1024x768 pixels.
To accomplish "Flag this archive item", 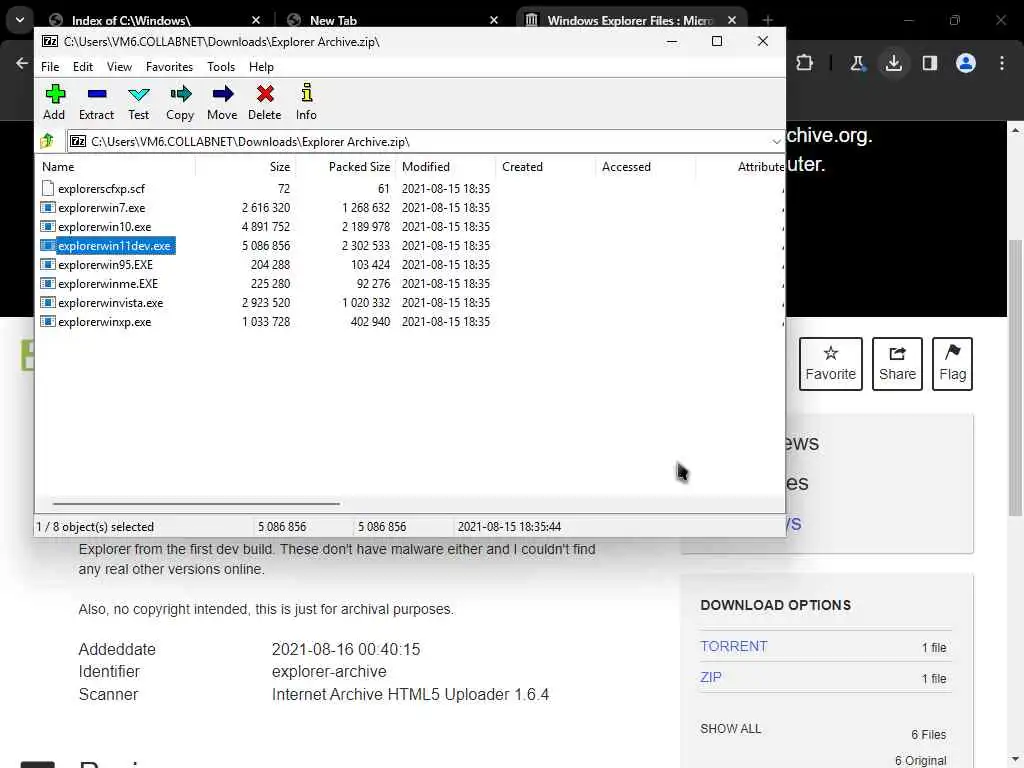I will coord(952,364).
